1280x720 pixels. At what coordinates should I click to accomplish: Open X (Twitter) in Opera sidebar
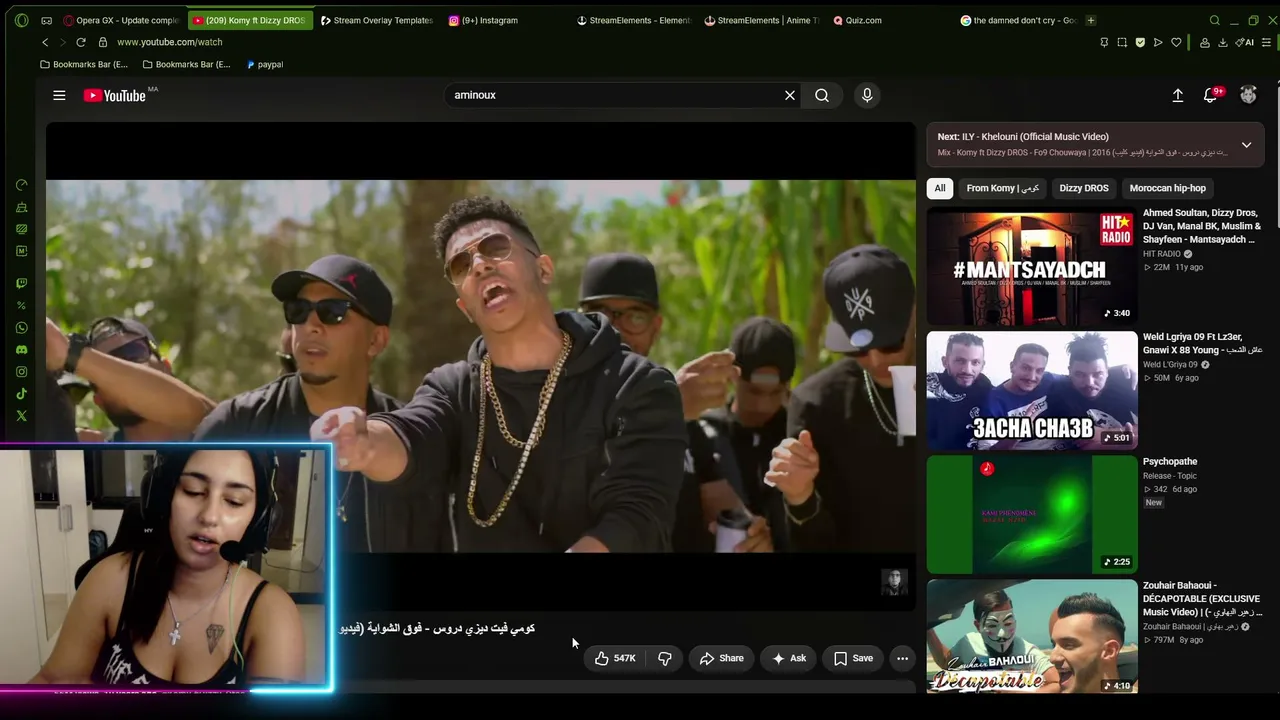22,416
